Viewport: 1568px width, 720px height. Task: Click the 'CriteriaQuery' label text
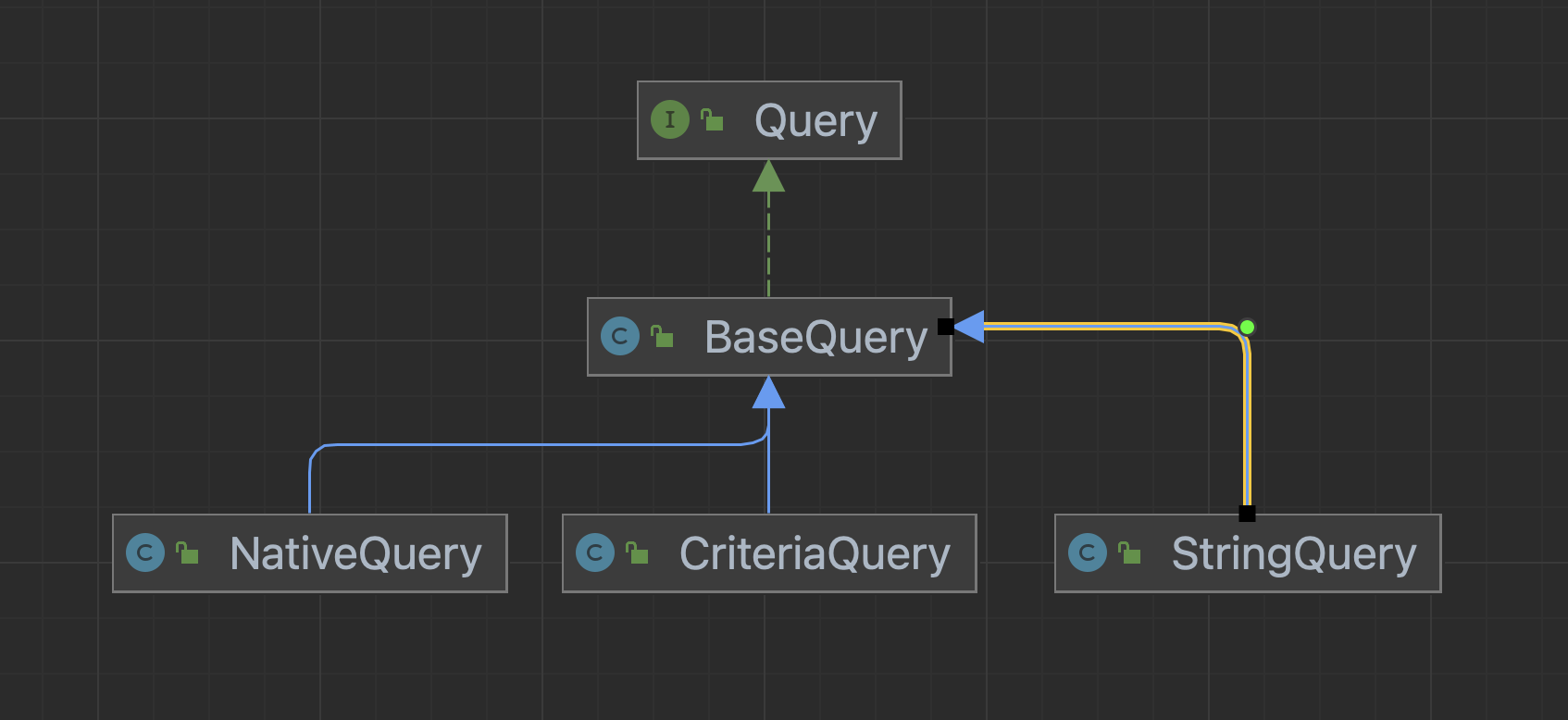click(x=815, y=554)
